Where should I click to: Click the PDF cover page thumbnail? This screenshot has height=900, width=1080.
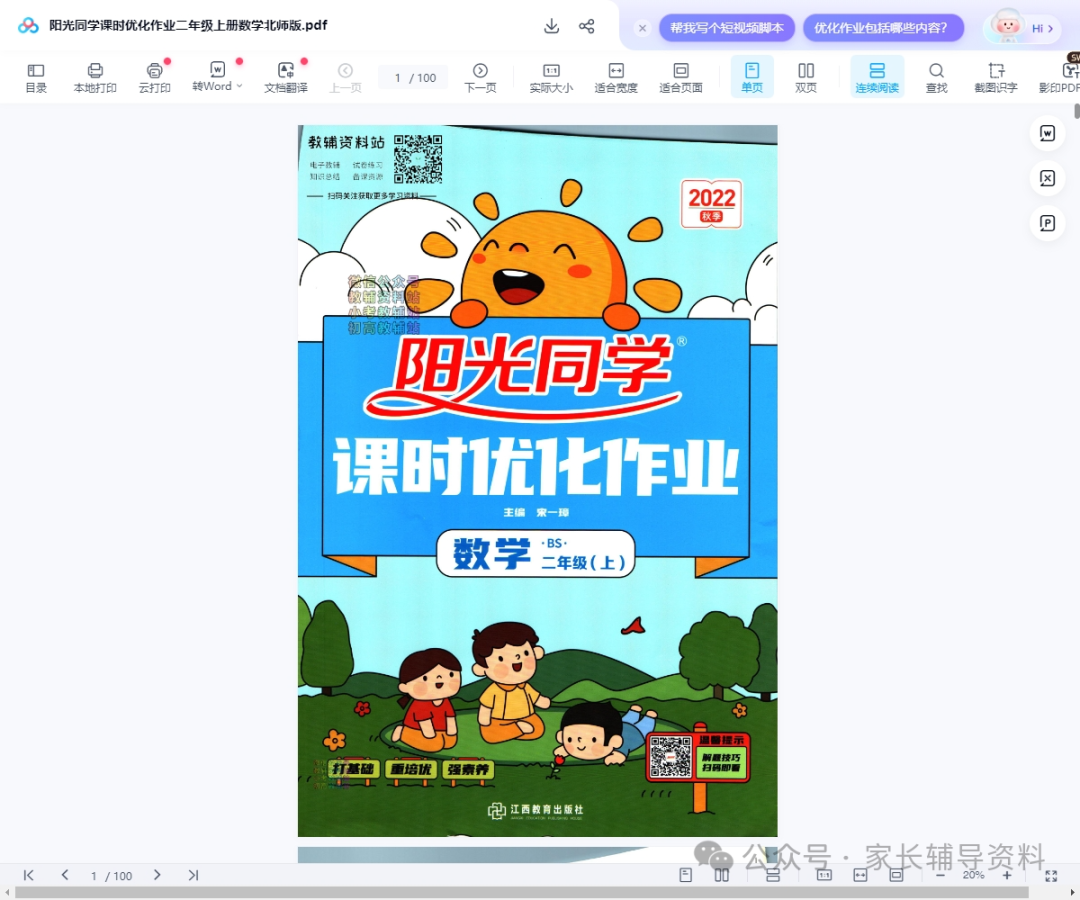537,481
